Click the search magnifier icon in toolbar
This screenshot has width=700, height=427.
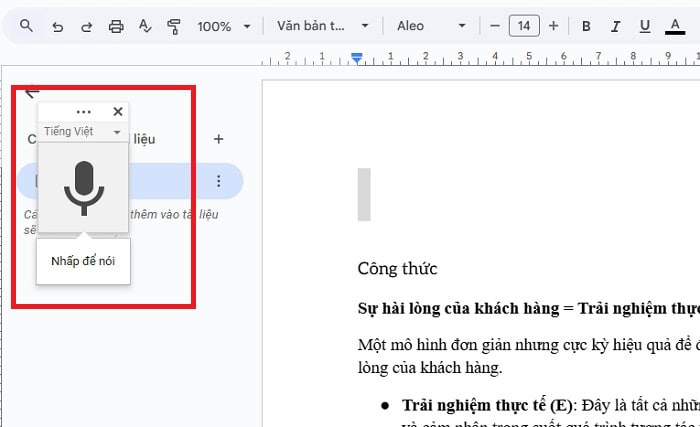click(x=26, y=26)
